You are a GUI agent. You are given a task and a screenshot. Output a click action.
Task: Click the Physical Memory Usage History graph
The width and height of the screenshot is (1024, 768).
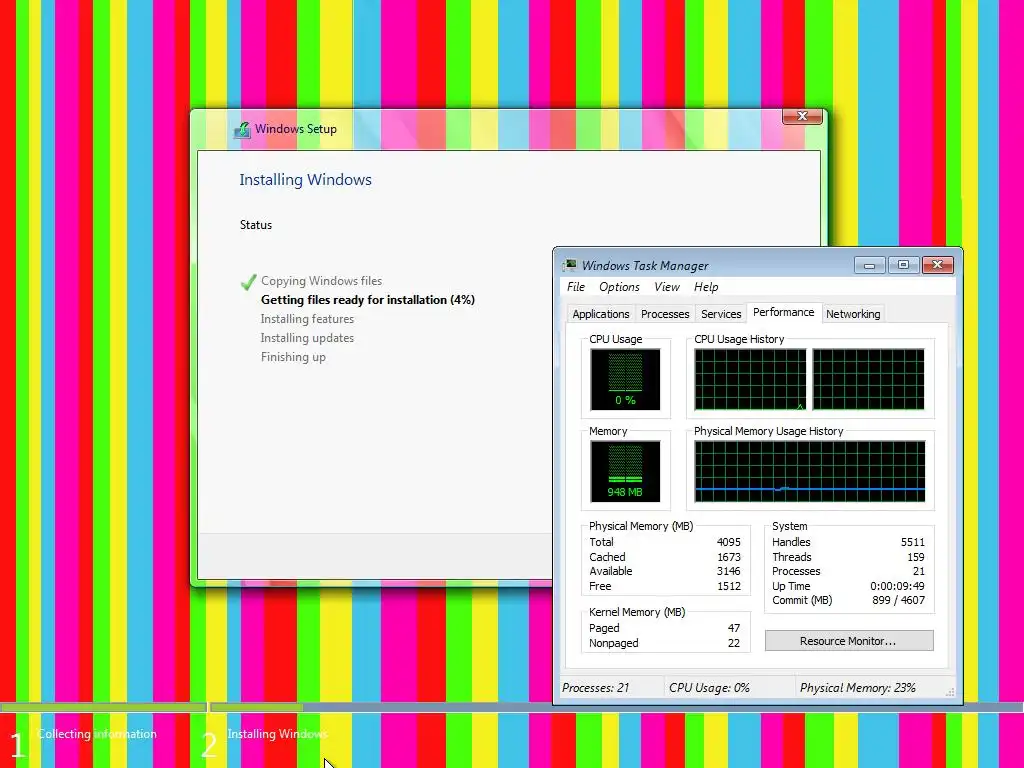[x=809, y=471]
